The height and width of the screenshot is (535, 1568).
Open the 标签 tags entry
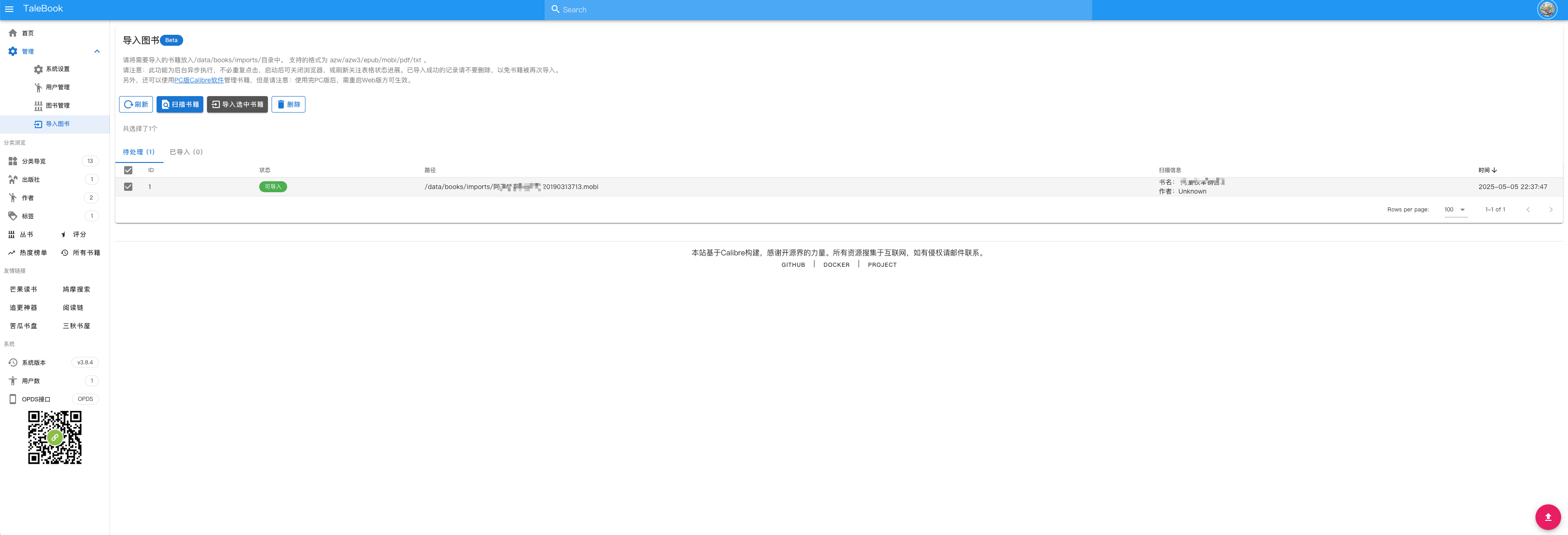pos(27,216)
